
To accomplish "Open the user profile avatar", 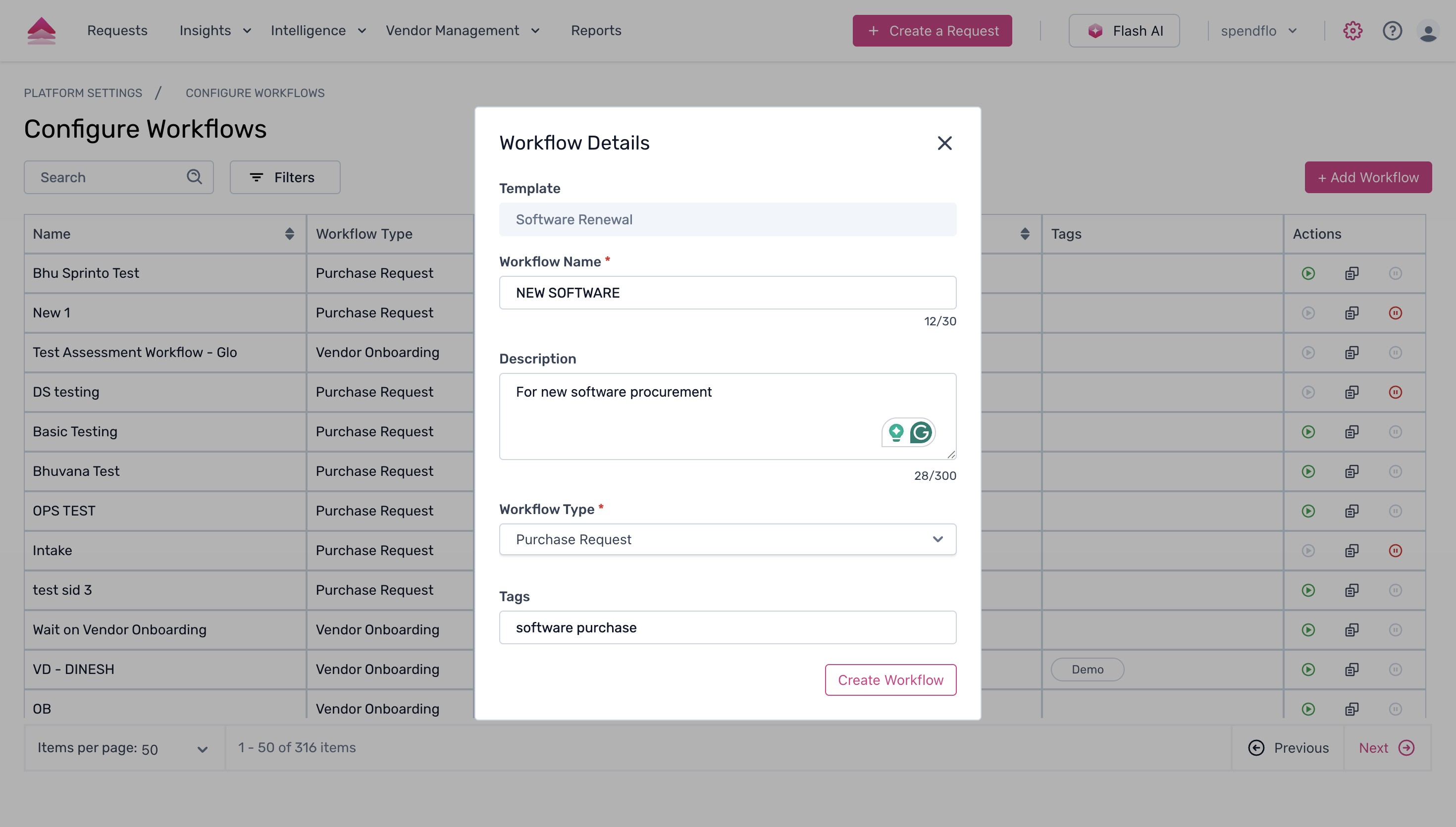I will click(x=1428, y=31).
